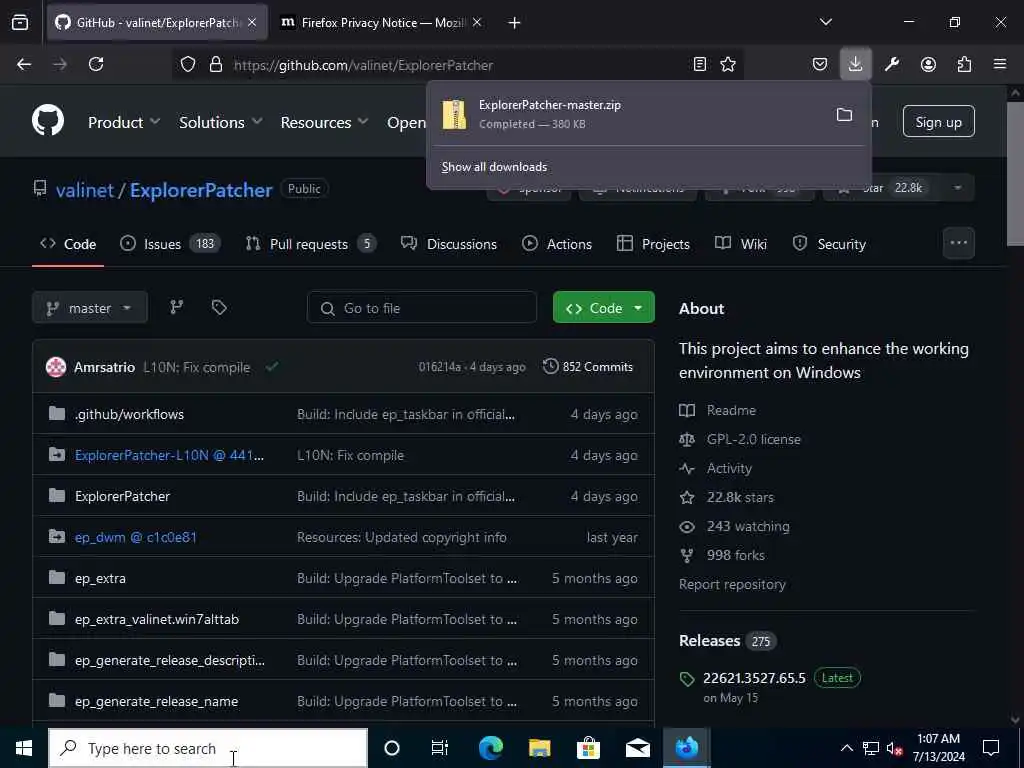Open the branches icon next to master

(x=176, y=307)
